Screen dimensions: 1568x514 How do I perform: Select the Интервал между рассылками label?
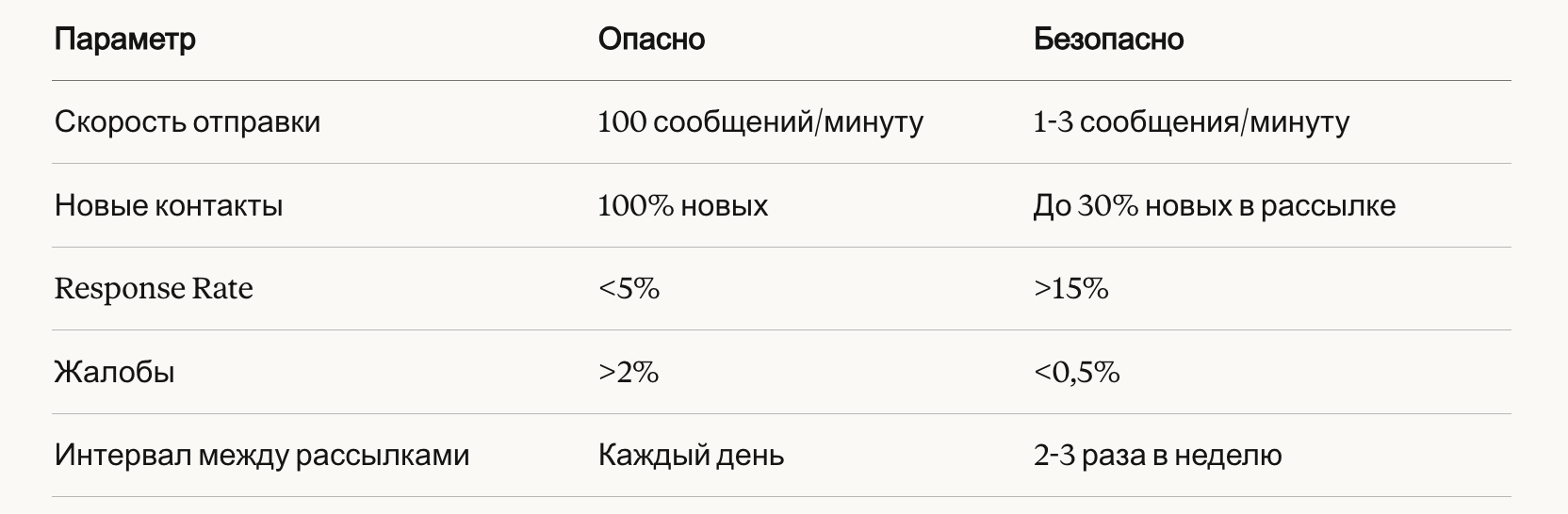262,456
